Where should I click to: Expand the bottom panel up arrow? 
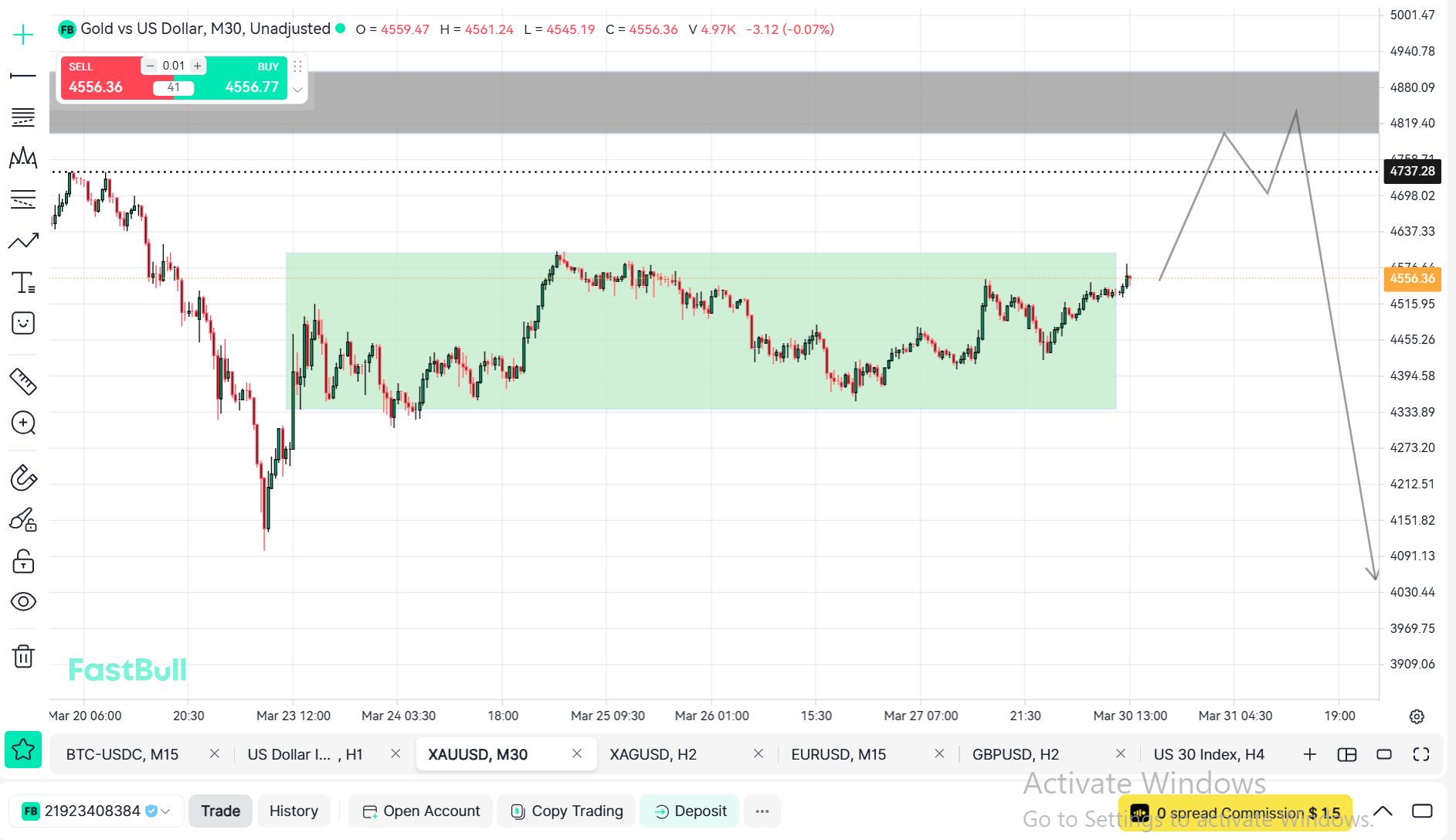click(x=1383, y=811)
